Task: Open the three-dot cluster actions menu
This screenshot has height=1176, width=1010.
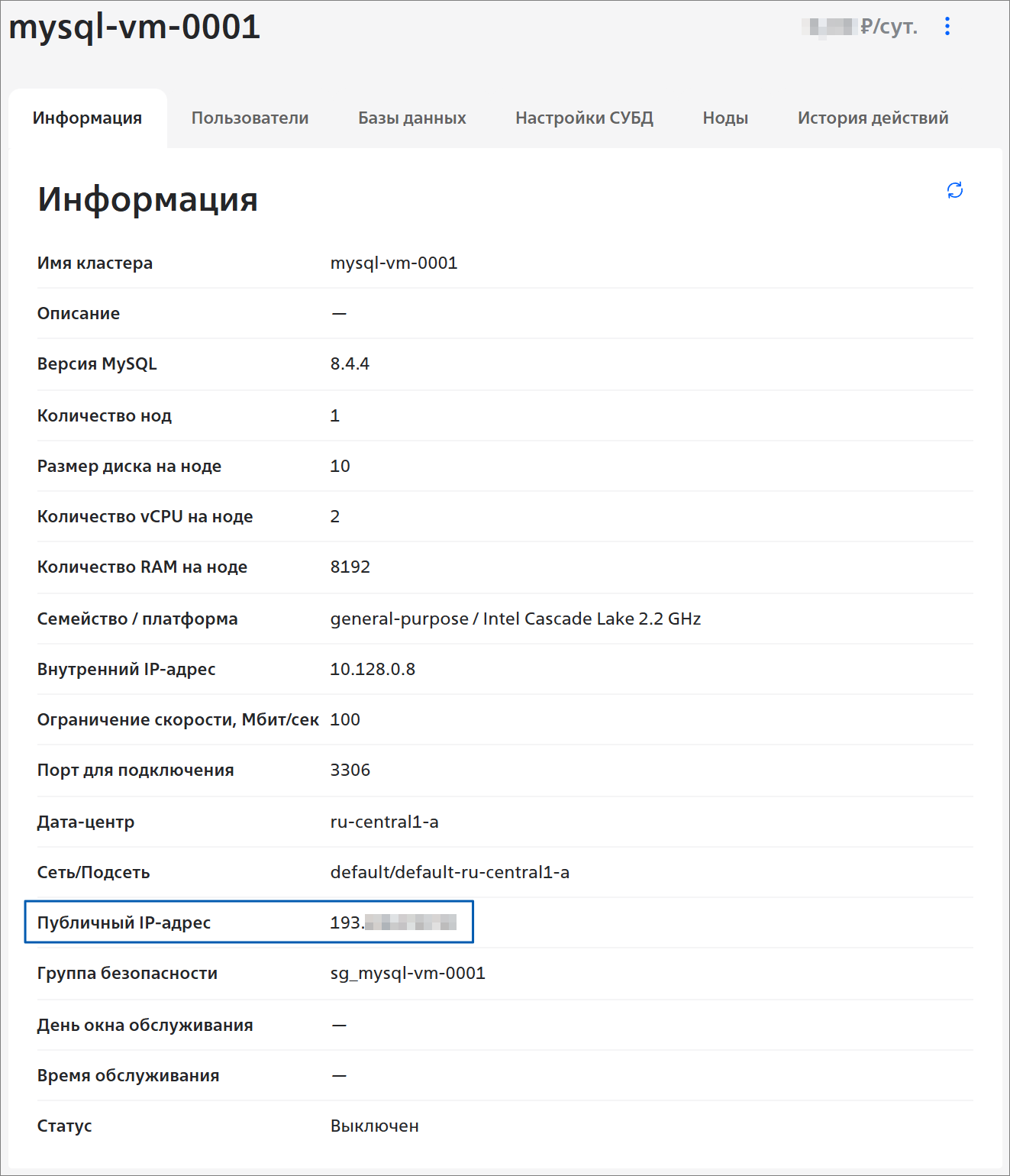Action: click(x=947, y=26)
